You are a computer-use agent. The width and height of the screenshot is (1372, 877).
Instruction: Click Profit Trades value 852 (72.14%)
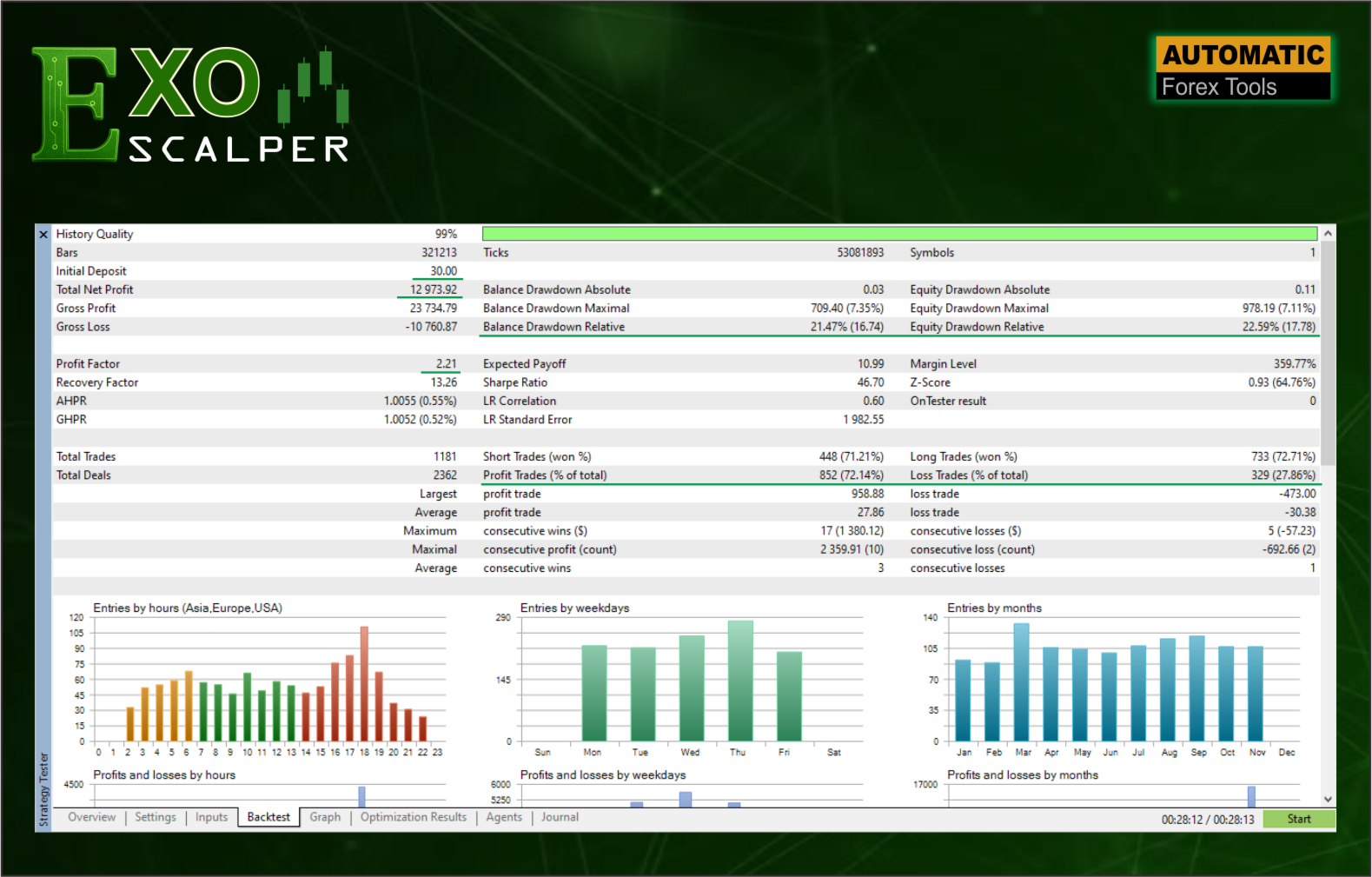pos(851,475)
